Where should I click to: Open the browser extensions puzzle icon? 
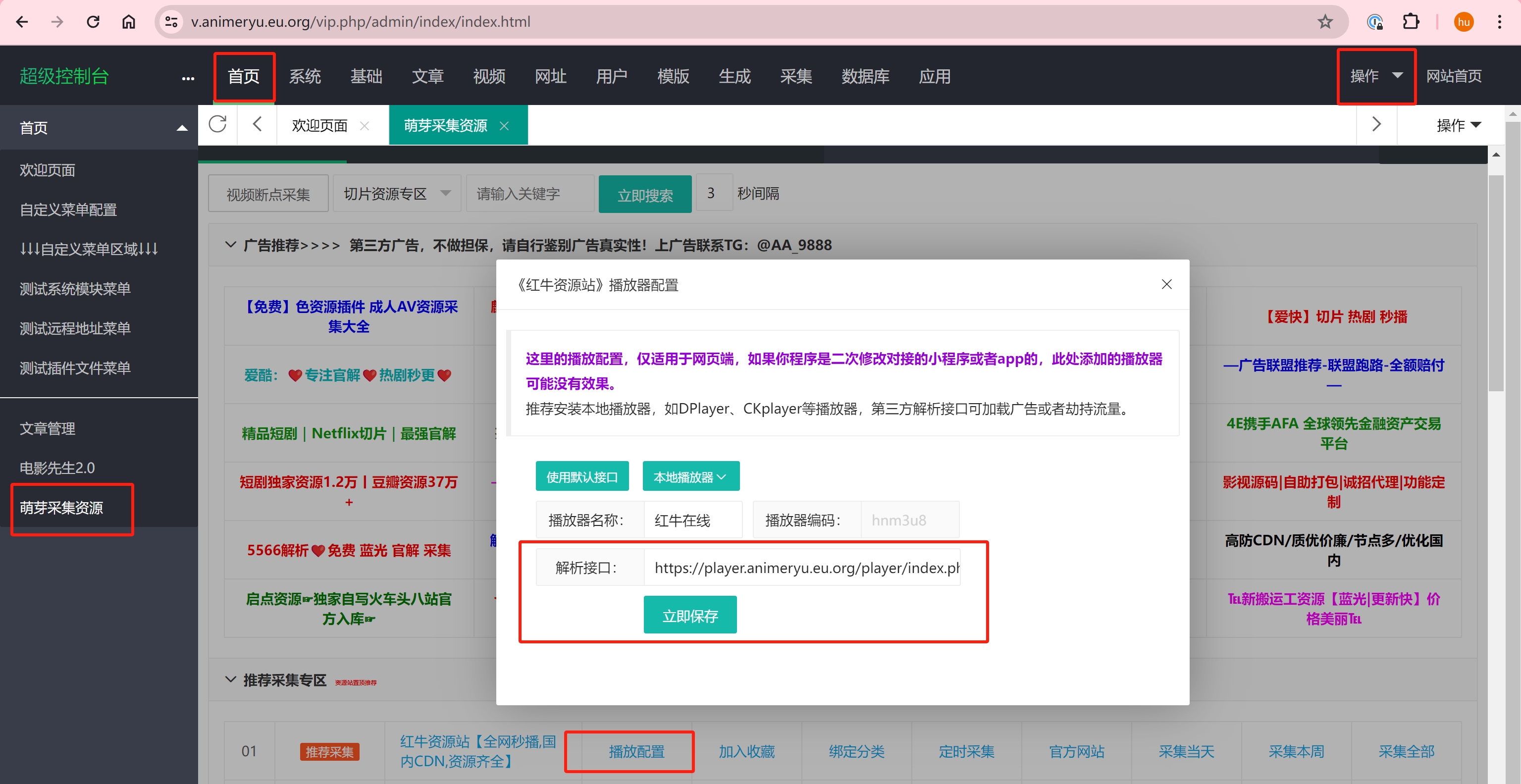(x=1410, y=22)
